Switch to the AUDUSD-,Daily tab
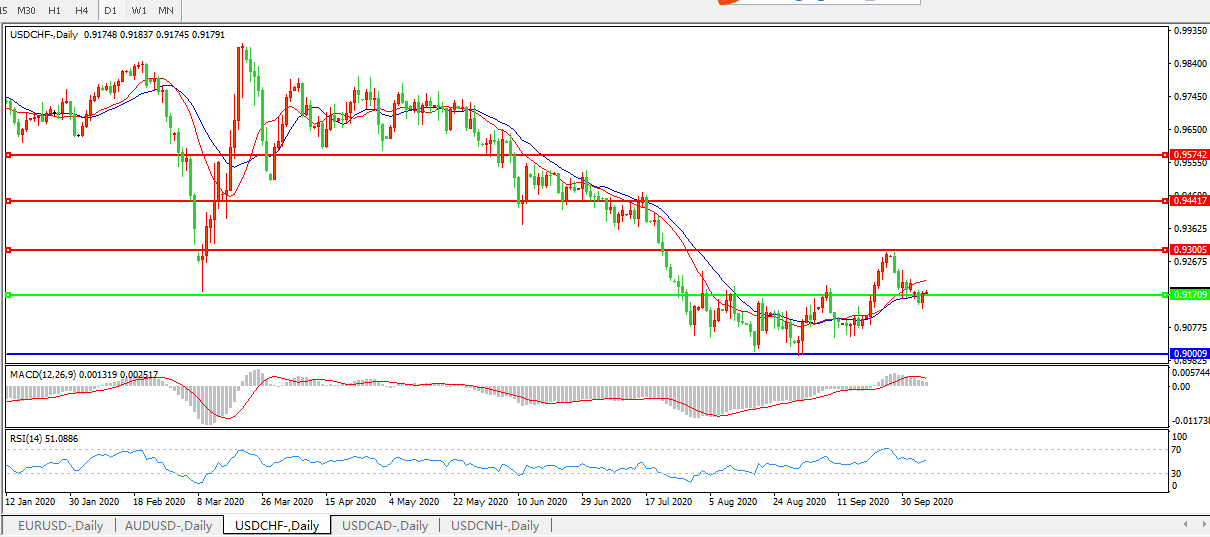Viewport: 1210px width, 537px height. point(169,525)
